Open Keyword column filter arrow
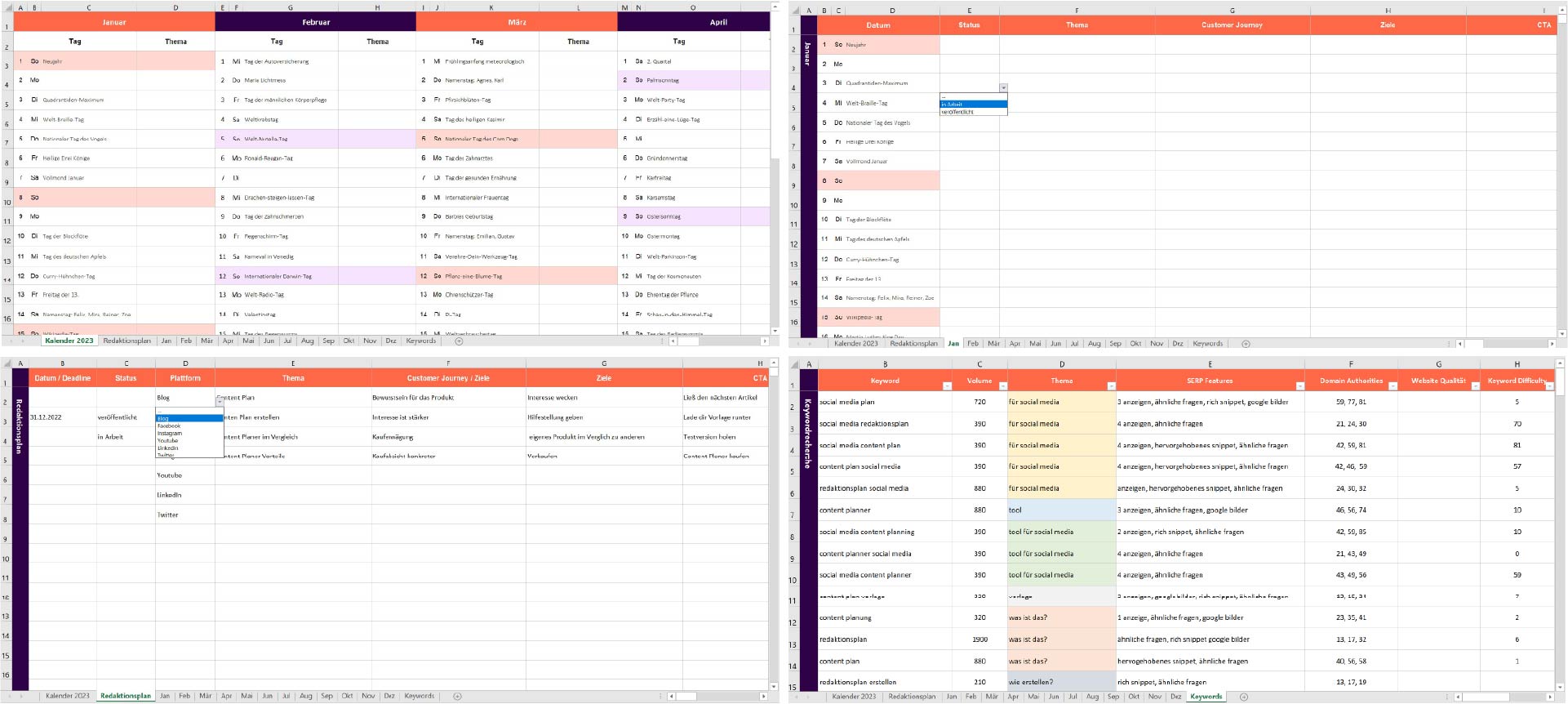Screen dimensions: 1568x704 (947, 386)
